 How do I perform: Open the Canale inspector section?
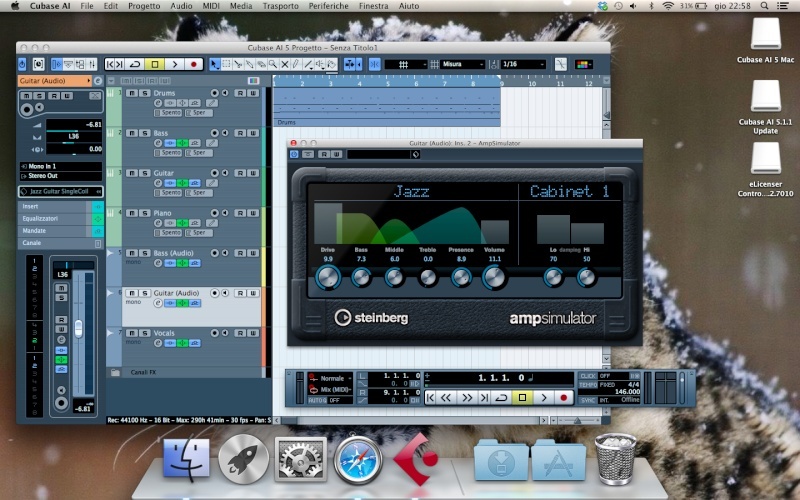[x=60, y=243]
